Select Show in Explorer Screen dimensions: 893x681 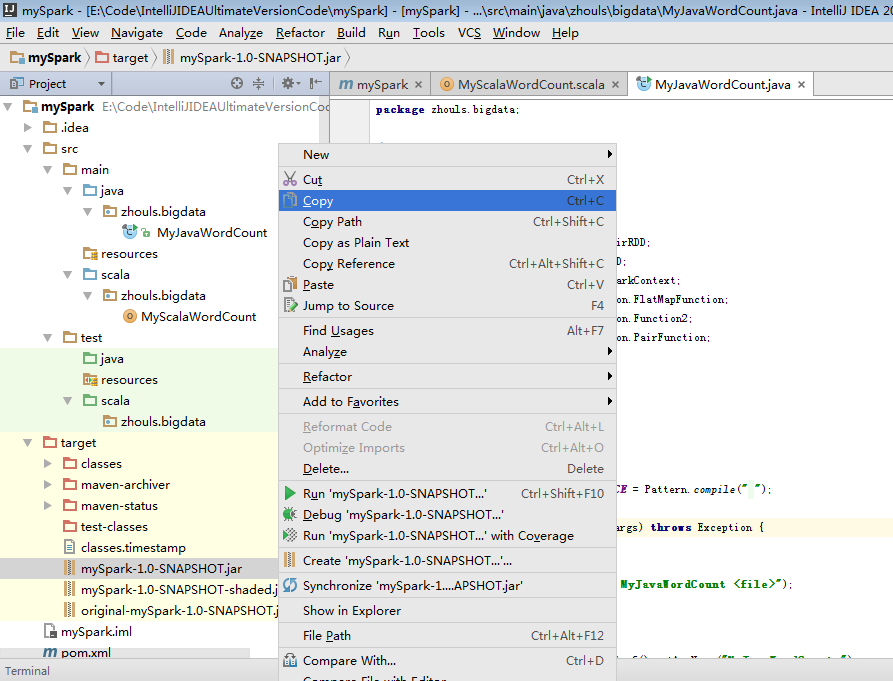[x=447, y=610]
